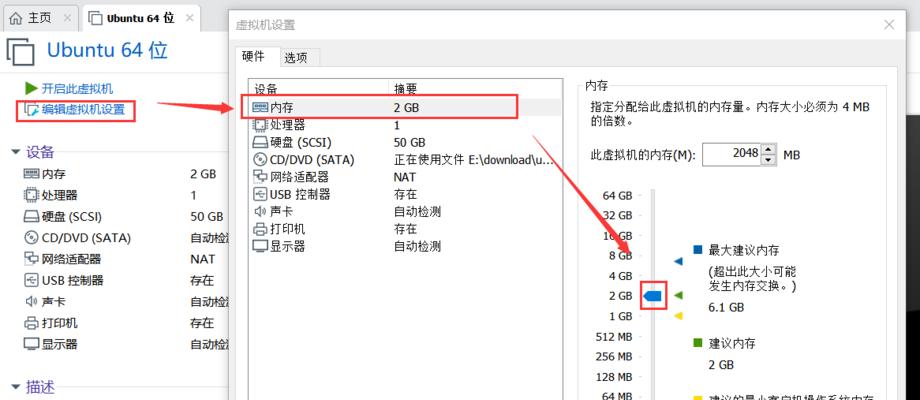Click the blue memory slider handle
The width and height of the screenshot is (920, 400).
pos(653,296)
